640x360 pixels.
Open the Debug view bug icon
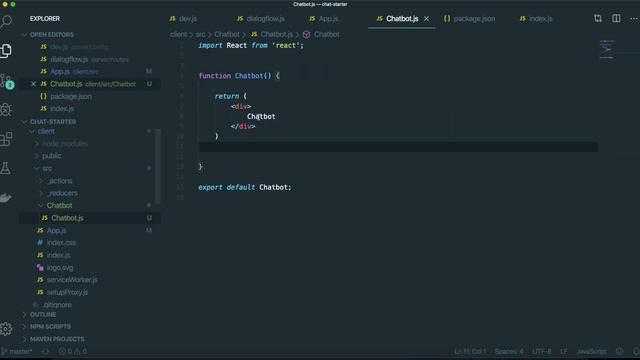tap(6, 109)
